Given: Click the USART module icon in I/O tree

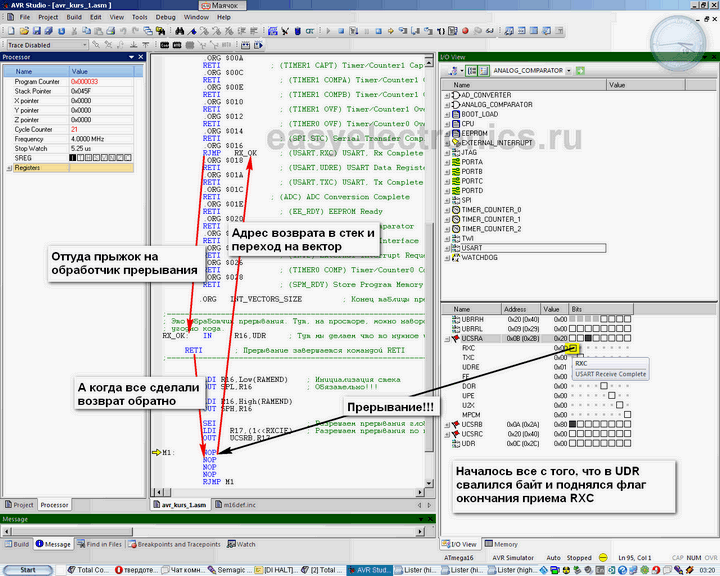Looking at the screenshot, I should tap(456, 248).
